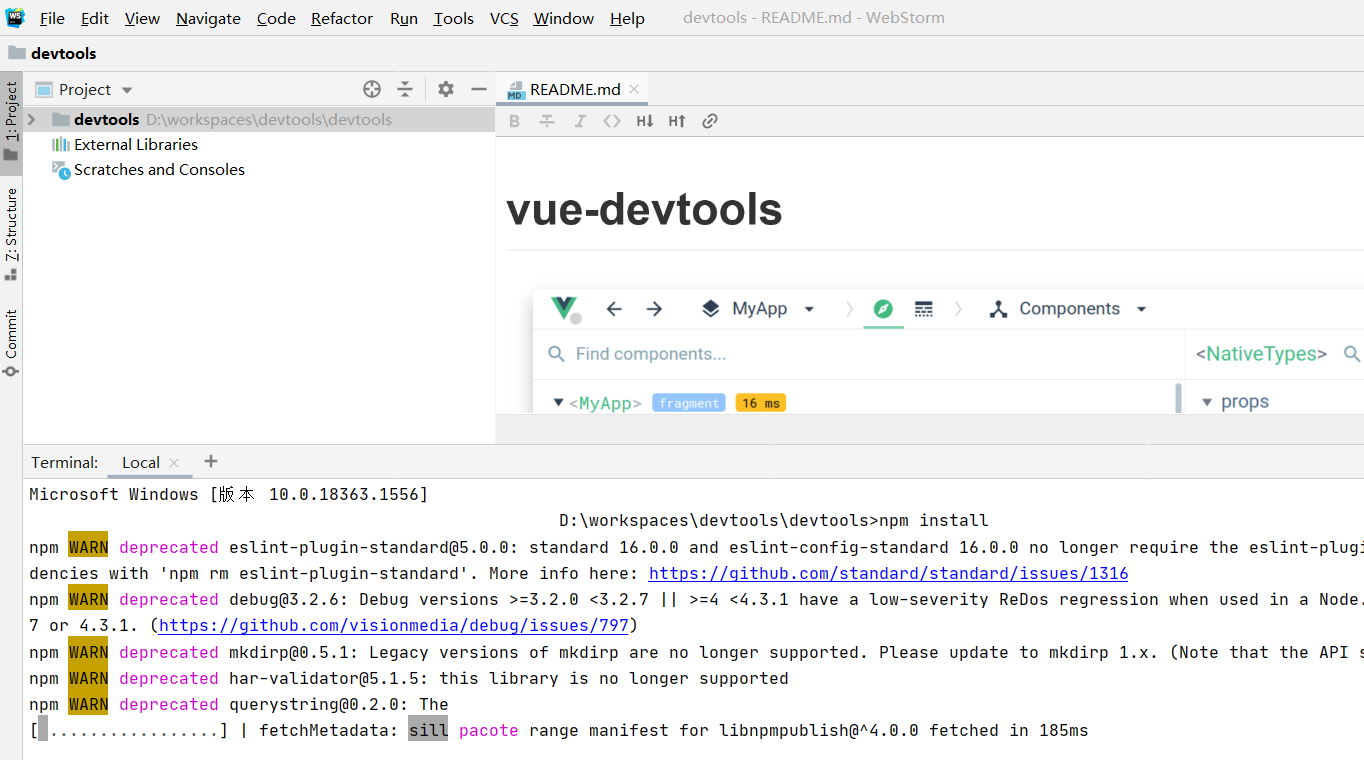Open the Refactor menu

(342, 18)
